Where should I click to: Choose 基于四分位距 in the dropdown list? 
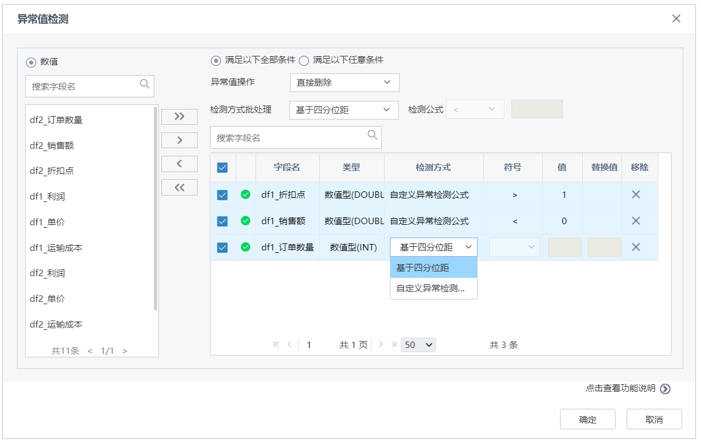tap(433, 268)
